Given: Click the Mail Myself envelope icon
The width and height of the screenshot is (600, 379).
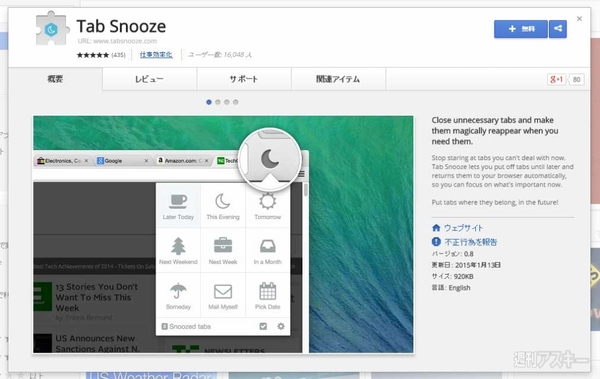Looking at the screenshot, I should (x=223, y=291).
